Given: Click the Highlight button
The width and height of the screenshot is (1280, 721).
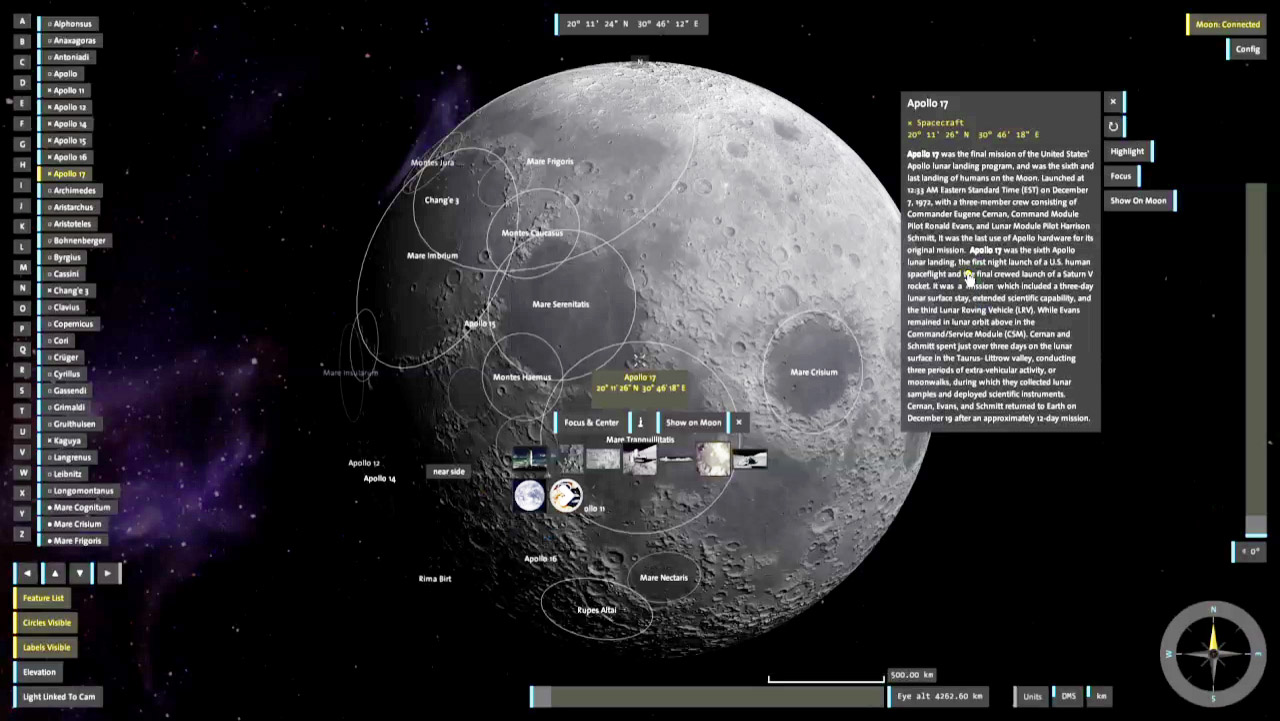Looking at the screenshot, I should tap(1127, 151).
